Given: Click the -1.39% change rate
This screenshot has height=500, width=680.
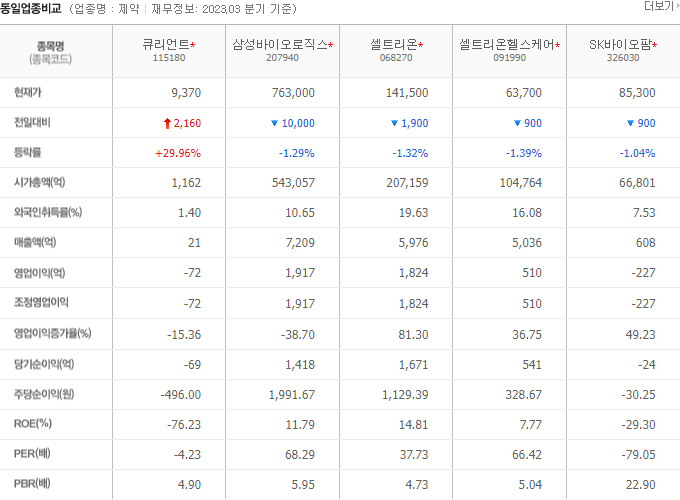Looking at the screenshot, I should coord(523,153).
